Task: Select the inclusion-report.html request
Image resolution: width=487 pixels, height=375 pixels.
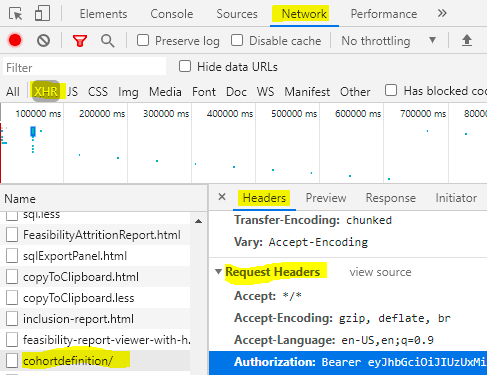Action: click(95, 319)
